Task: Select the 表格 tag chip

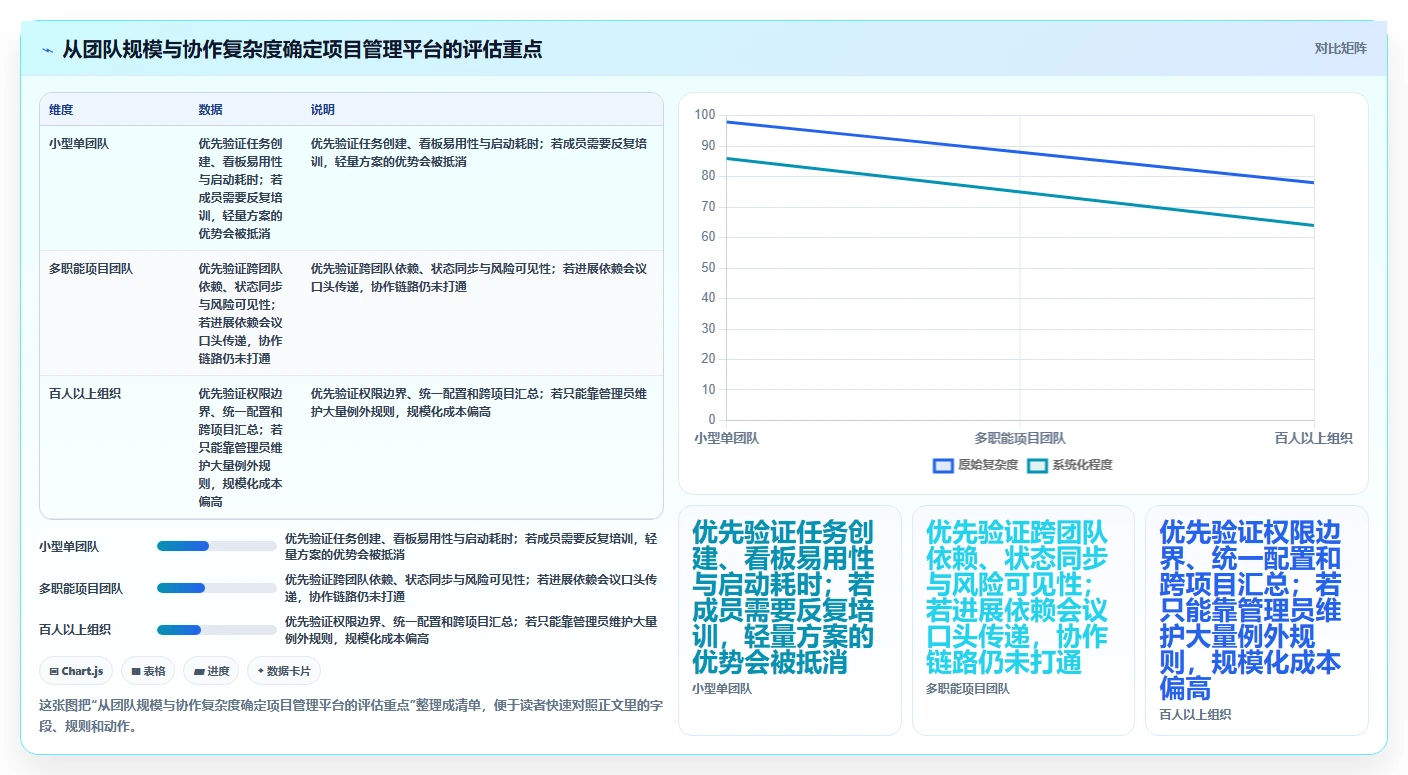Action: (x=149, y=671)
